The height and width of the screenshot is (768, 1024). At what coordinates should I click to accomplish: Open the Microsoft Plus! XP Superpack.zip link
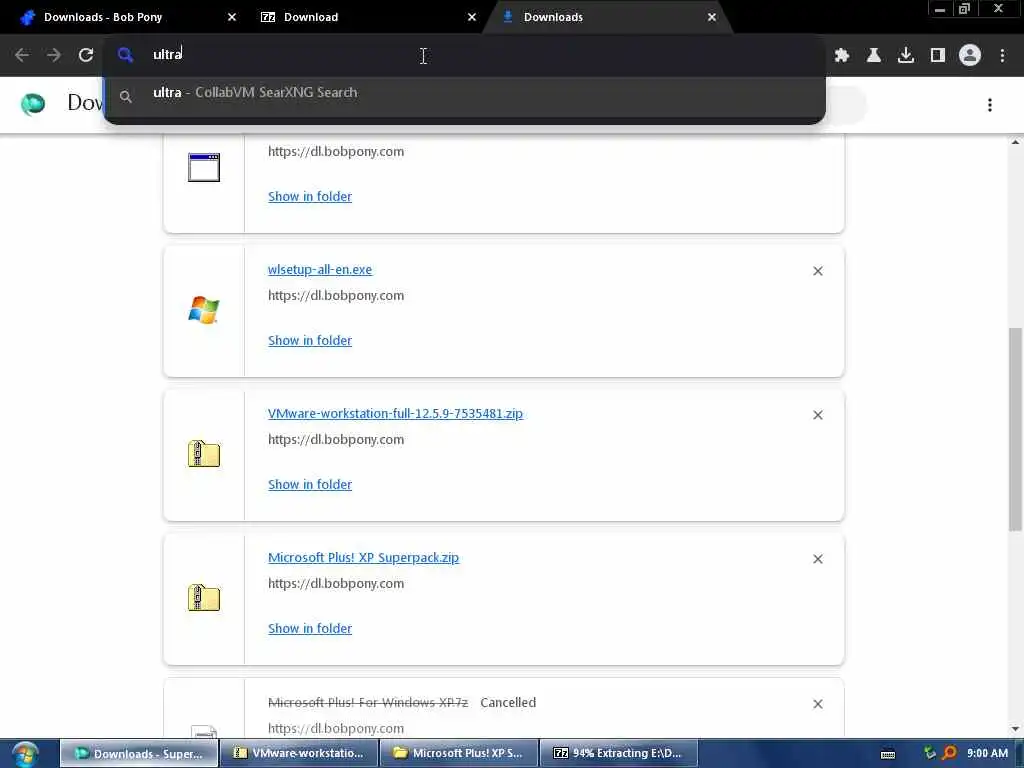point(363,558)
